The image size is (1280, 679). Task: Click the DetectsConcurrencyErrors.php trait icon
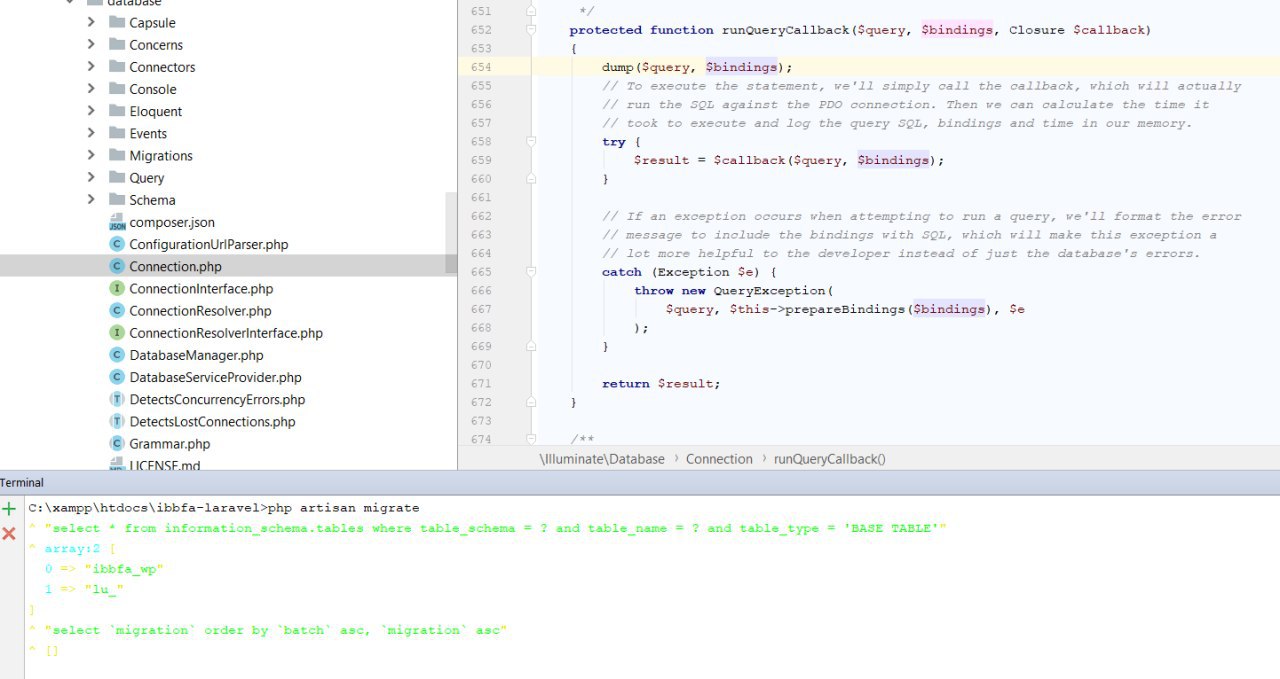click(117, 399)
